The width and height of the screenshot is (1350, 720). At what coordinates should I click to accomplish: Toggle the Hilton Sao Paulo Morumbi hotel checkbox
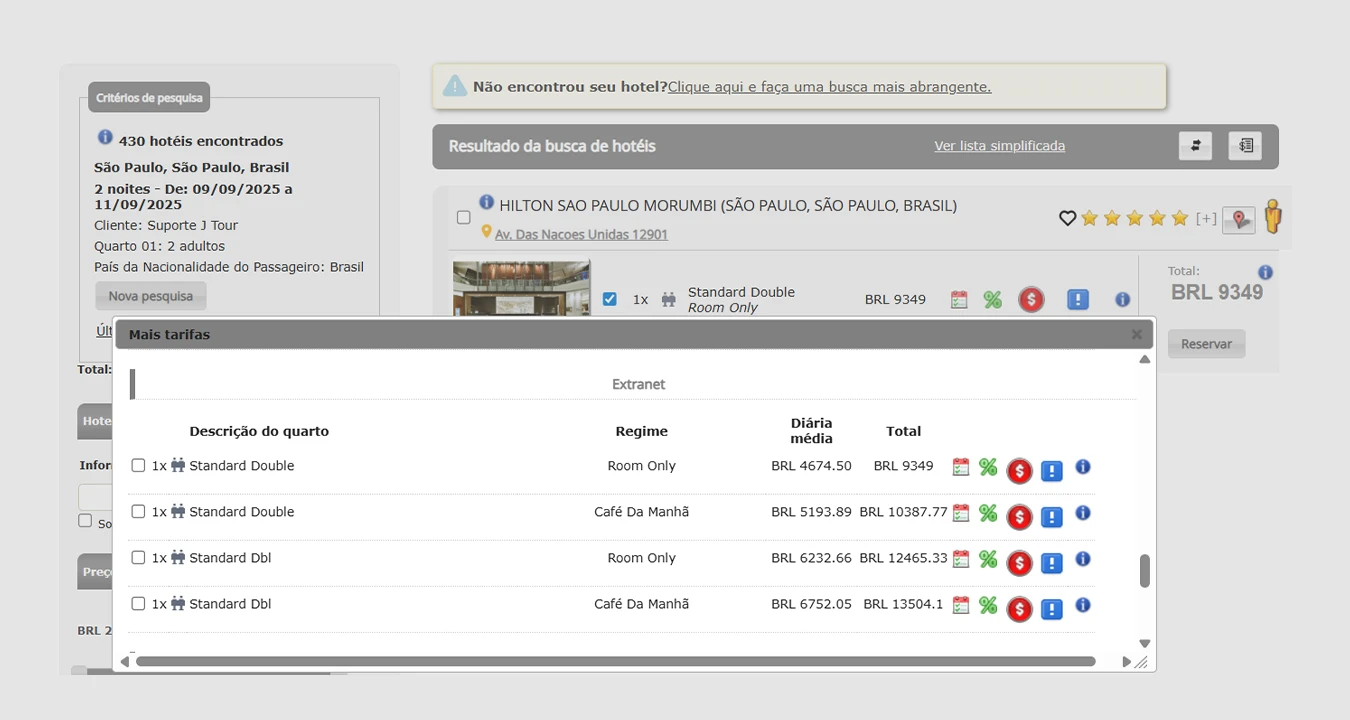point(463,217)
